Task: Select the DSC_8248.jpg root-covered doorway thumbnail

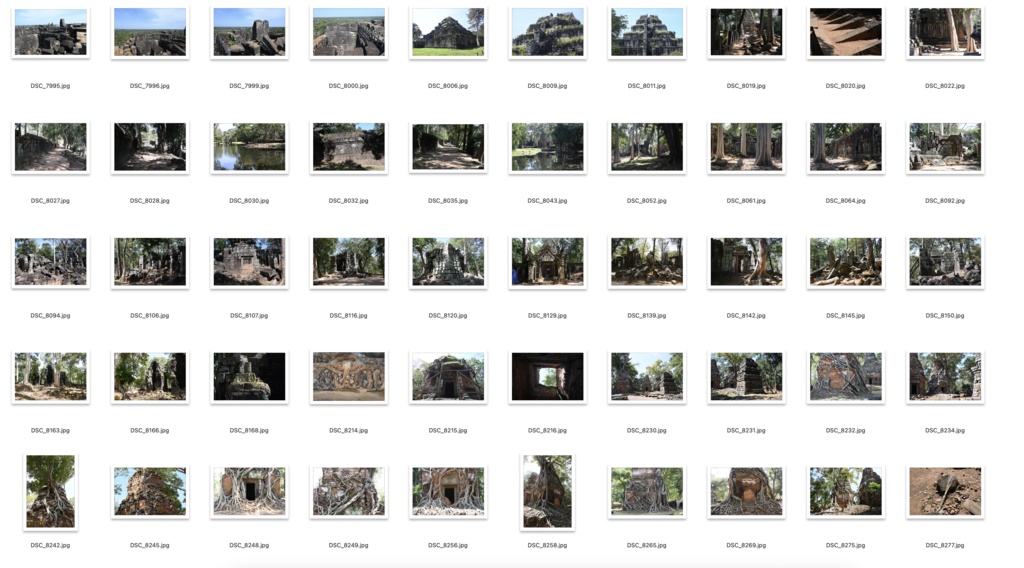Action: tap(249, 492)
